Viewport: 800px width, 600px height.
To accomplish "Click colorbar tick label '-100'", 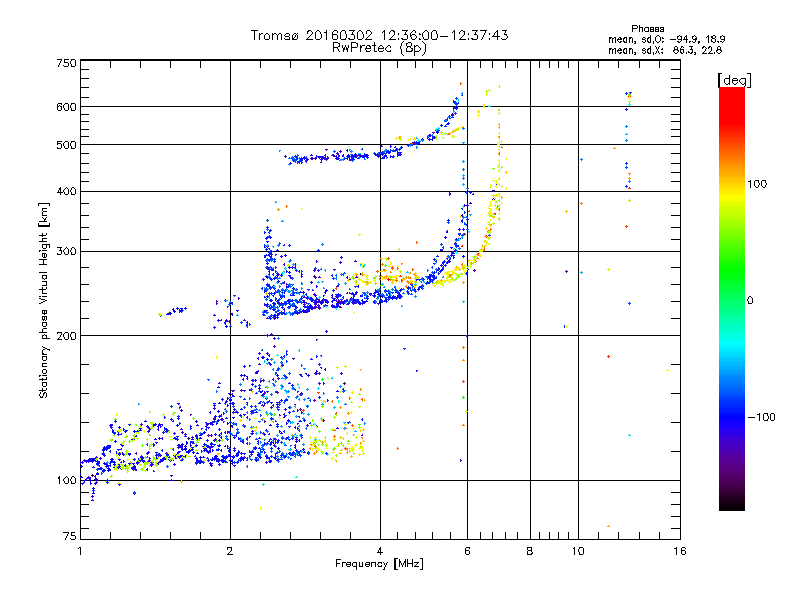I will 761,417.
